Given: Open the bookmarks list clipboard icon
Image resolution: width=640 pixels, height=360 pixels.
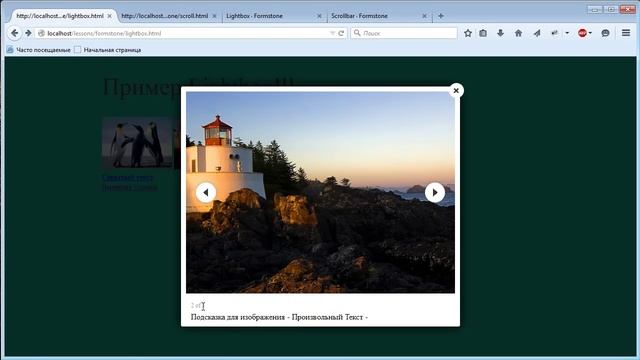Looking at the screenshot, I should 483,33.
